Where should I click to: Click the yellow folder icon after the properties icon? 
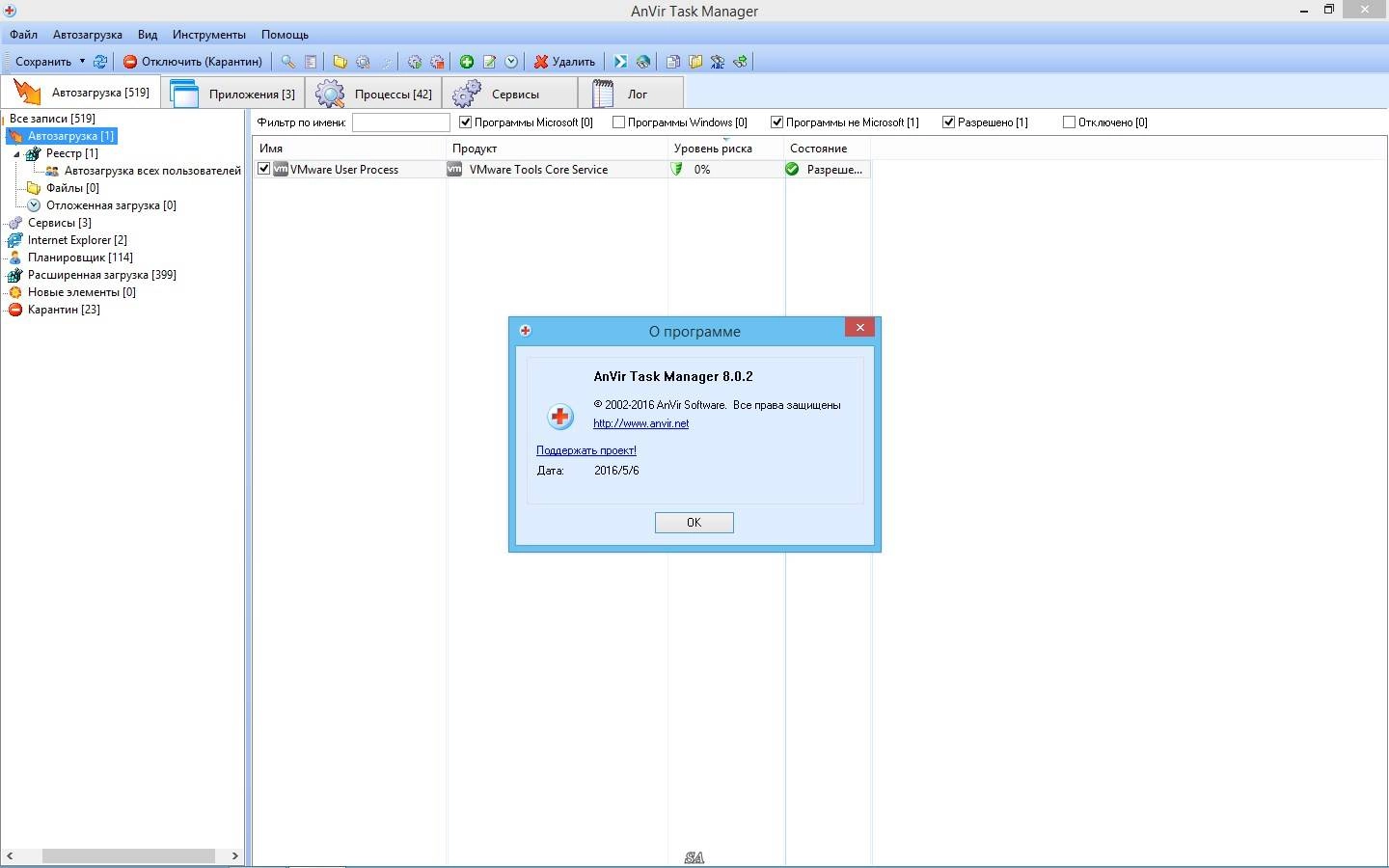coord(340,62)
